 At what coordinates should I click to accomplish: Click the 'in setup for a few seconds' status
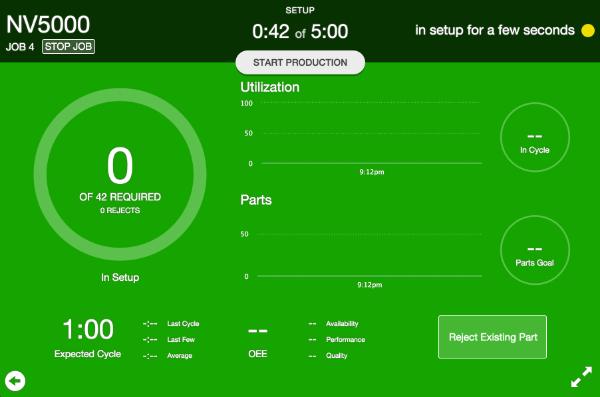tap(495, 30)
